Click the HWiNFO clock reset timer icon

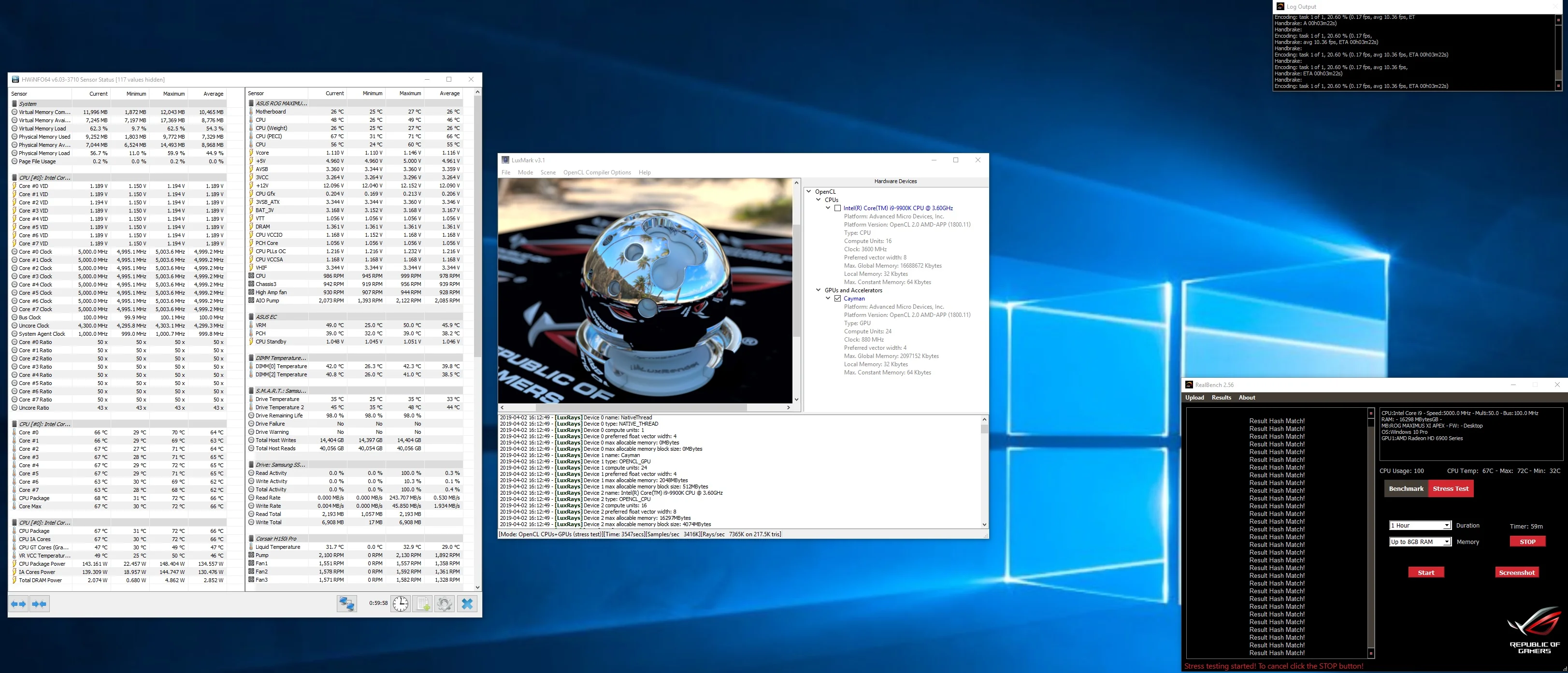pos(401,603)
